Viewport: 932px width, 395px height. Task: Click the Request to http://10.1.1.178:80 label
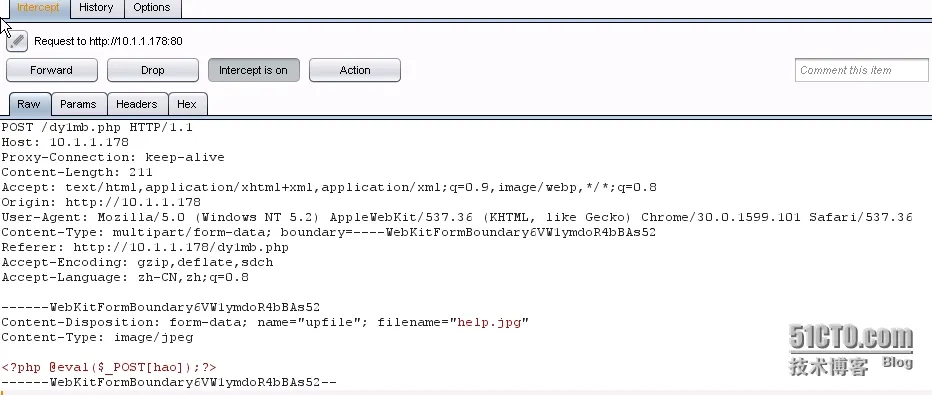click(x=108, y=41)
